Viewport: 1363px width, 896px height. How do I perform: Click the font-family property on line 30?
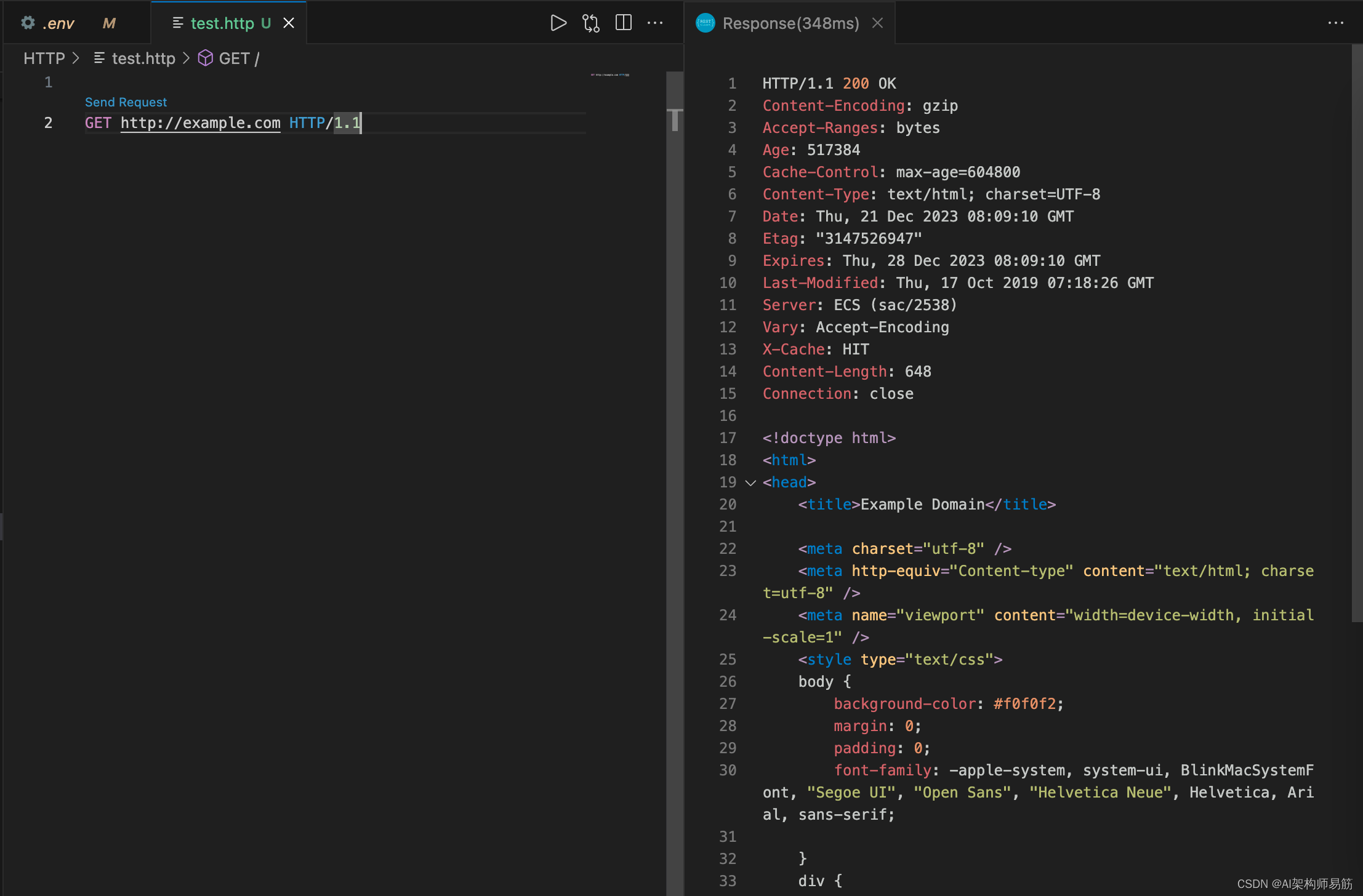882,770
